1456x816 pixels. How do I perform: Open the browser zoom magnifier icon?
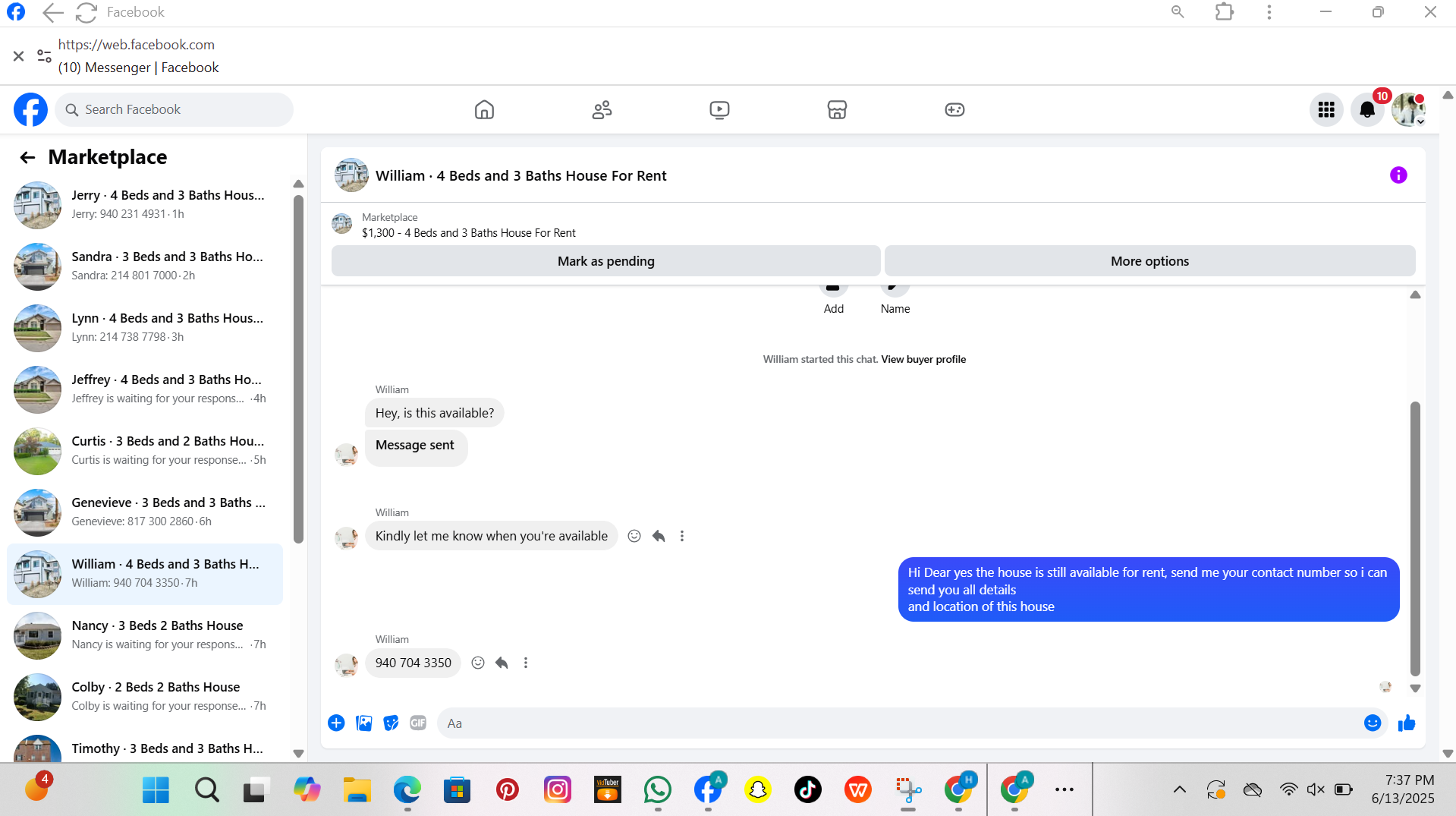click(x=1178, y=12)
